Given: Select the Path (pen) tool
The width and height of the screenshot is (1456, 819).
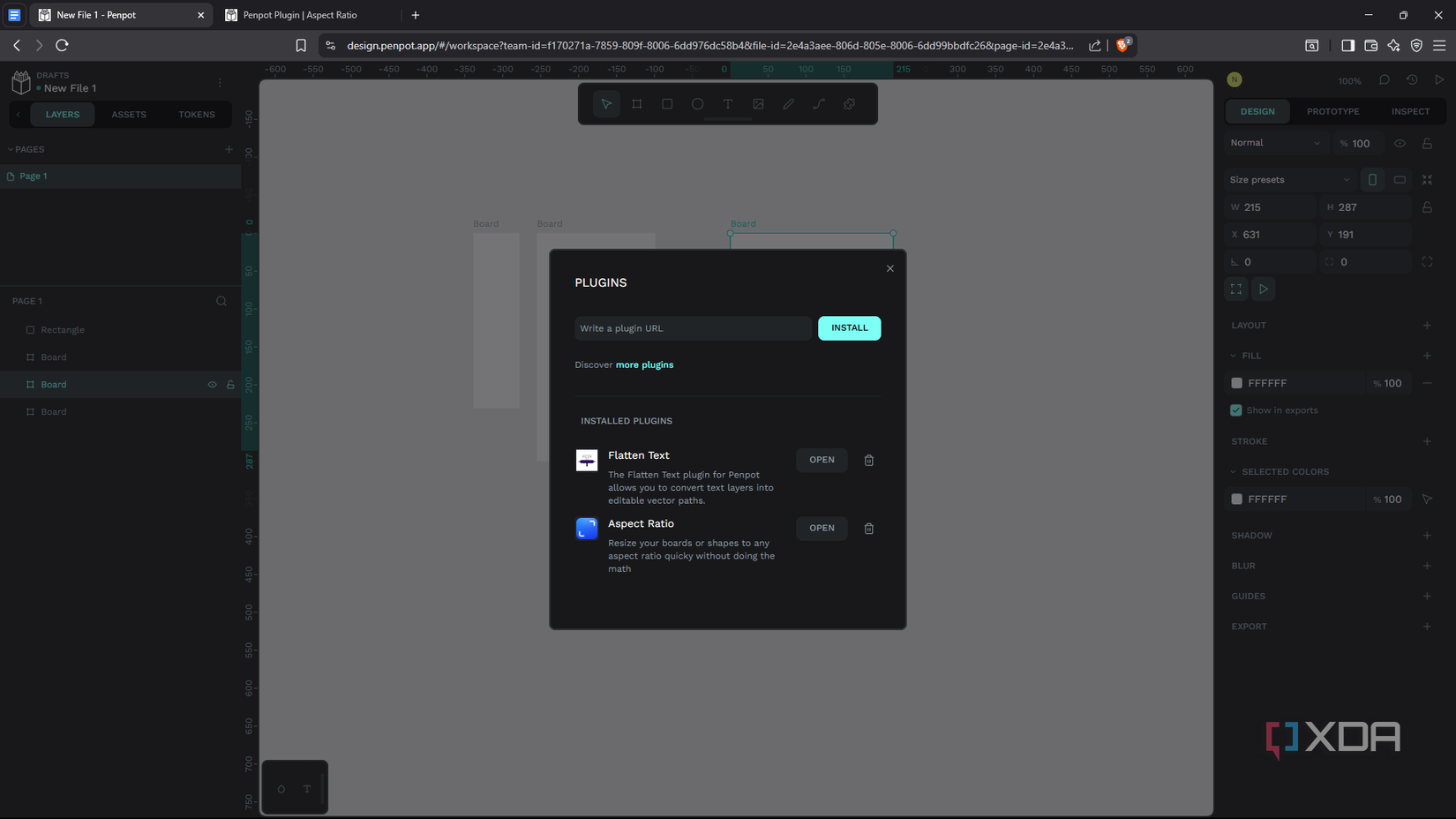Looking at the screenshot, I should pos(788,103).
